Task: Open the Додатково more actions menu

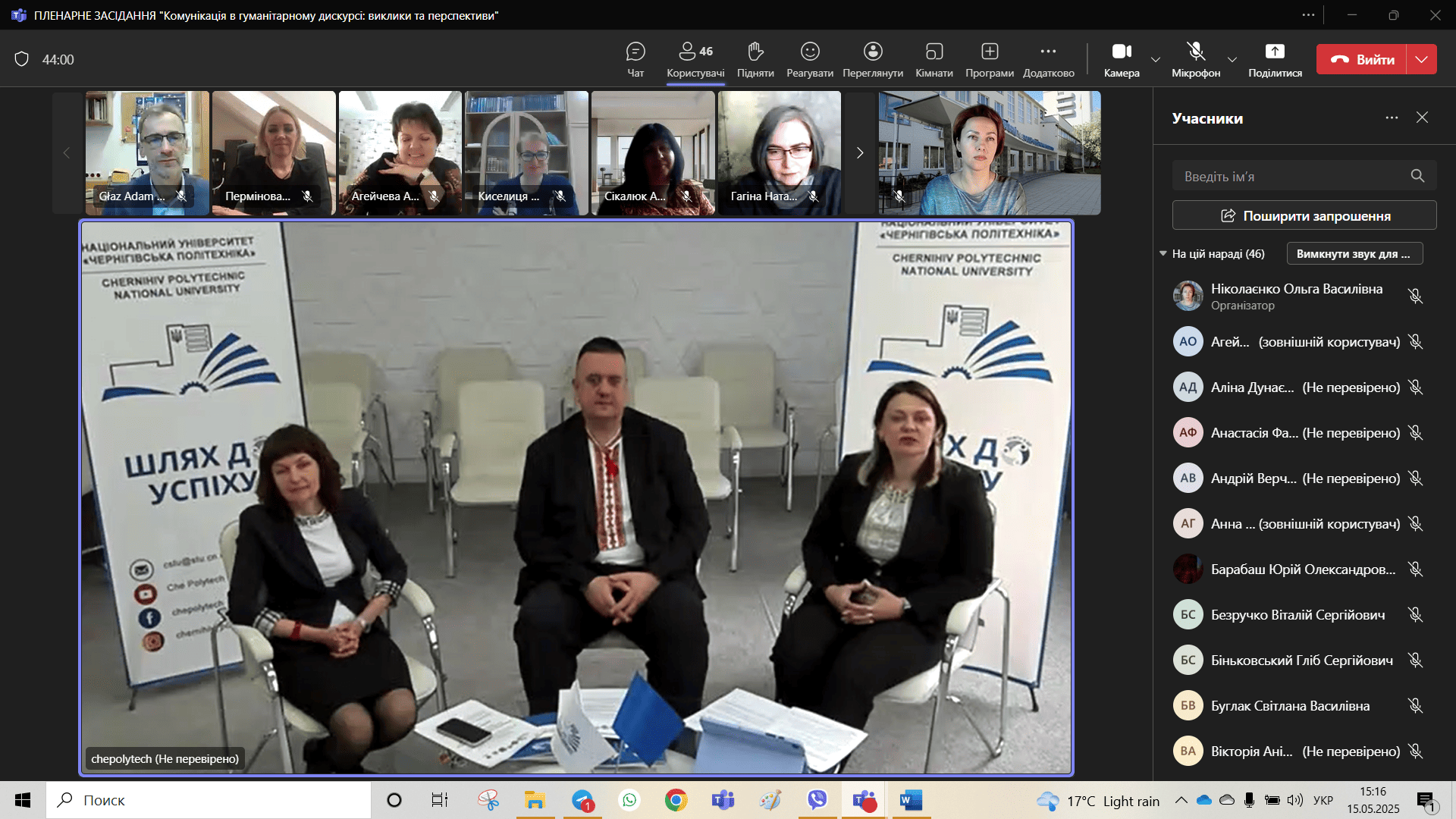Action: (x=1048, y=52)
